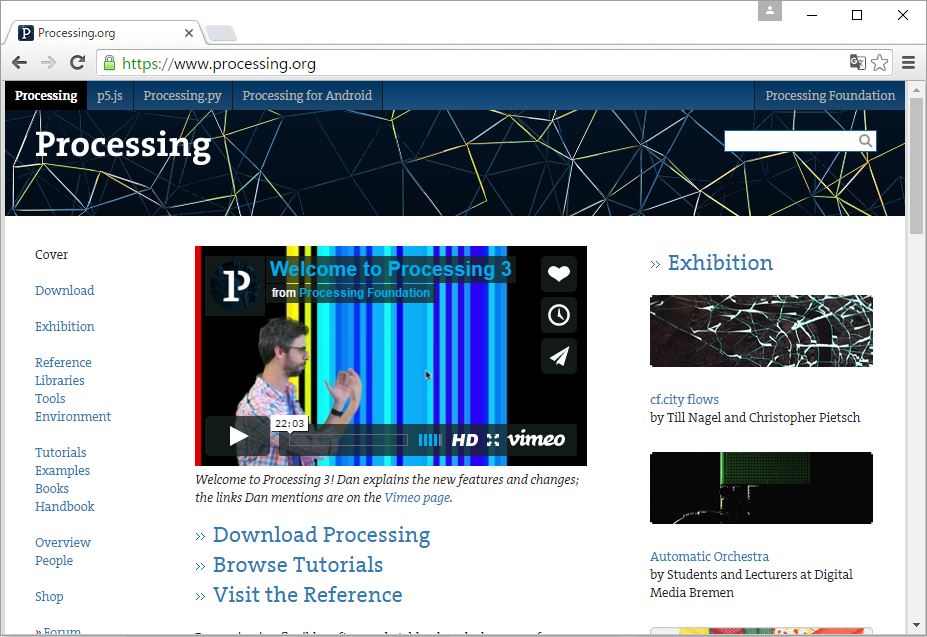Bookmark this page with the star icon
Screen dimensions: 927x637
(880, 62)
